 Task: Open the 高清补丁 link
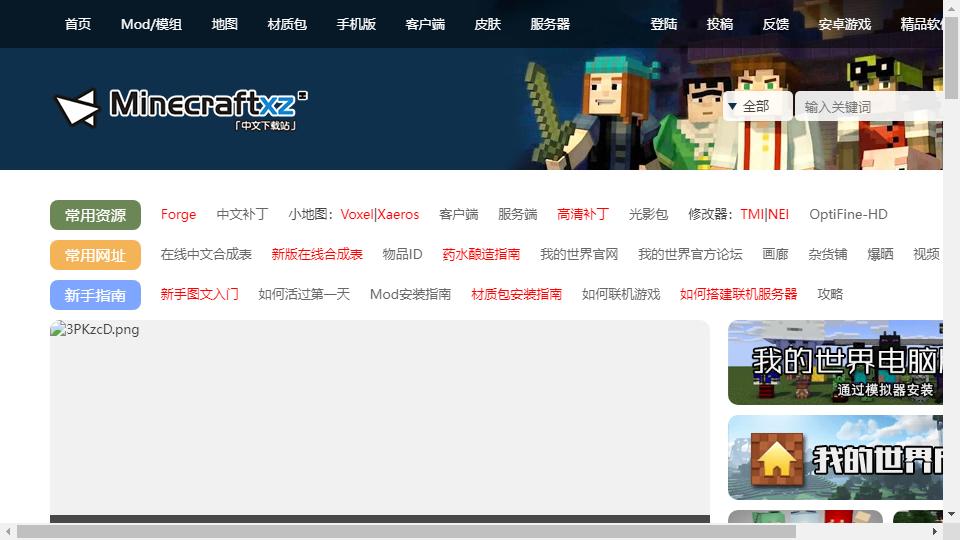click(583, 214)
